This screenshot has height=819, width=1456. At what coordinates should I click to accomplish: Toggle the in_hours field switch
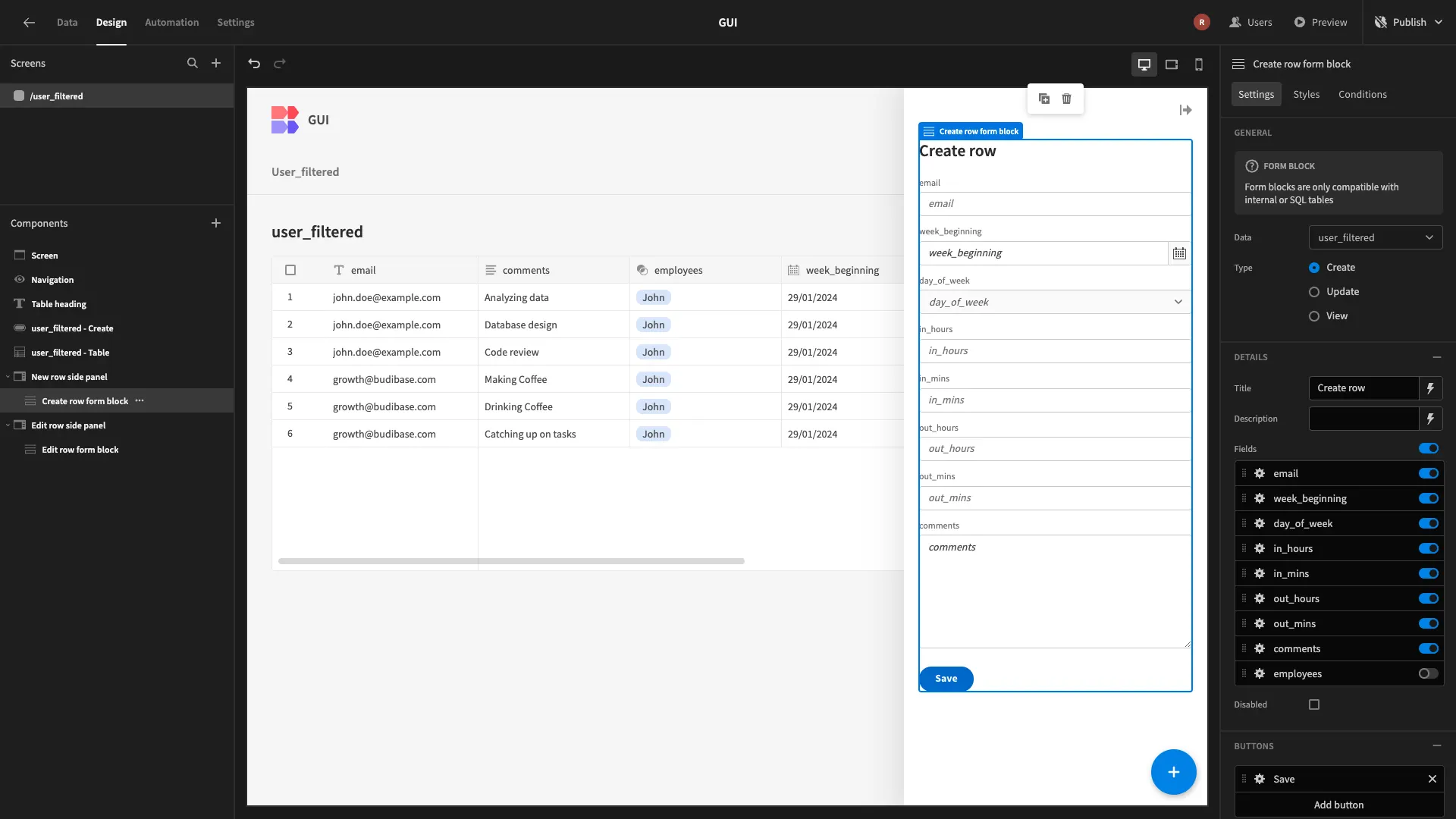pyautogui.click(x=1429, y=548)
